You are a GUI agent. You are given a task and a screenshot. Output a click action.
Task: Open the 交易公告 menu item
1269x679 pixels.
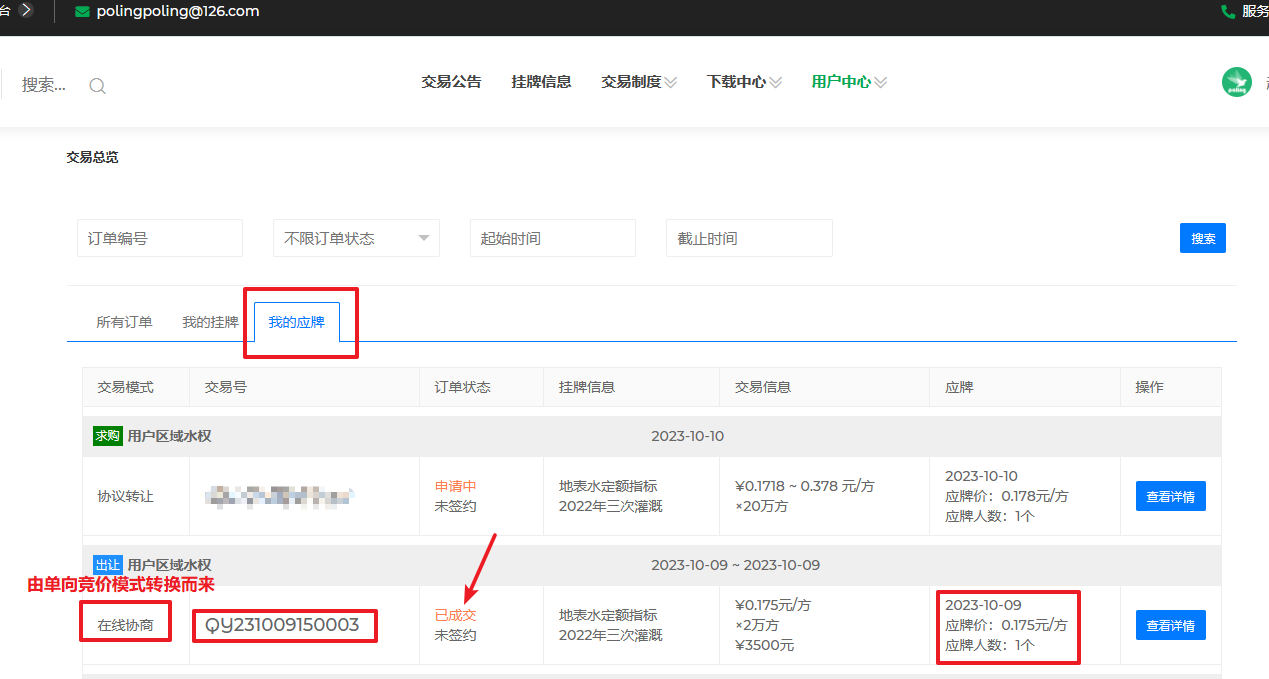click(x=451, y=82)
